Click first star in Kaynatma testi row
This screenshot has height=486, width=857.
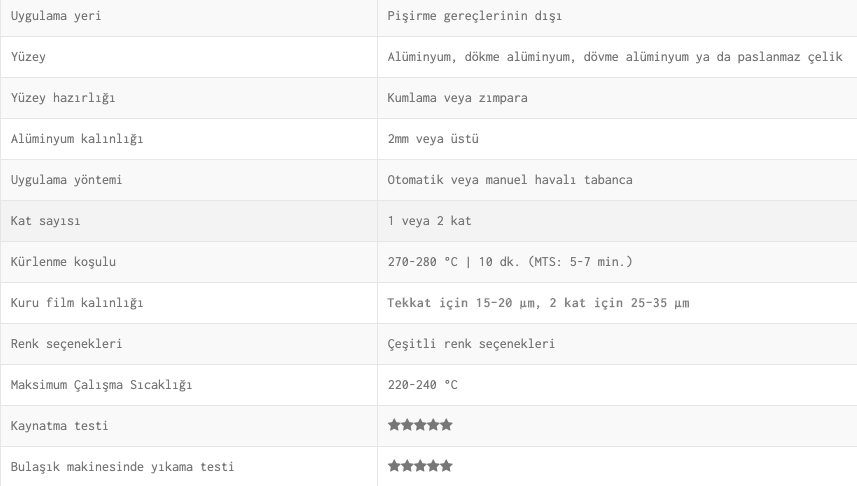point(394,425)
